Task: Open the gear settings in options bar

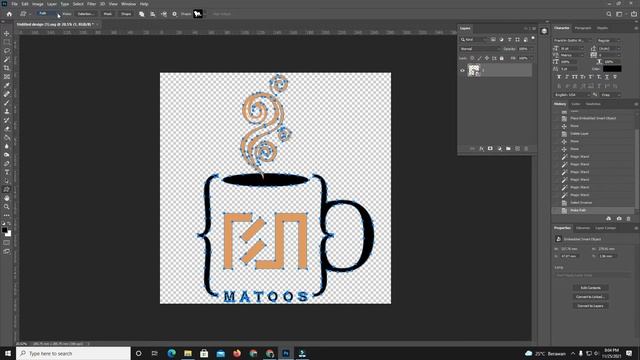Action: tap(174, 14)
